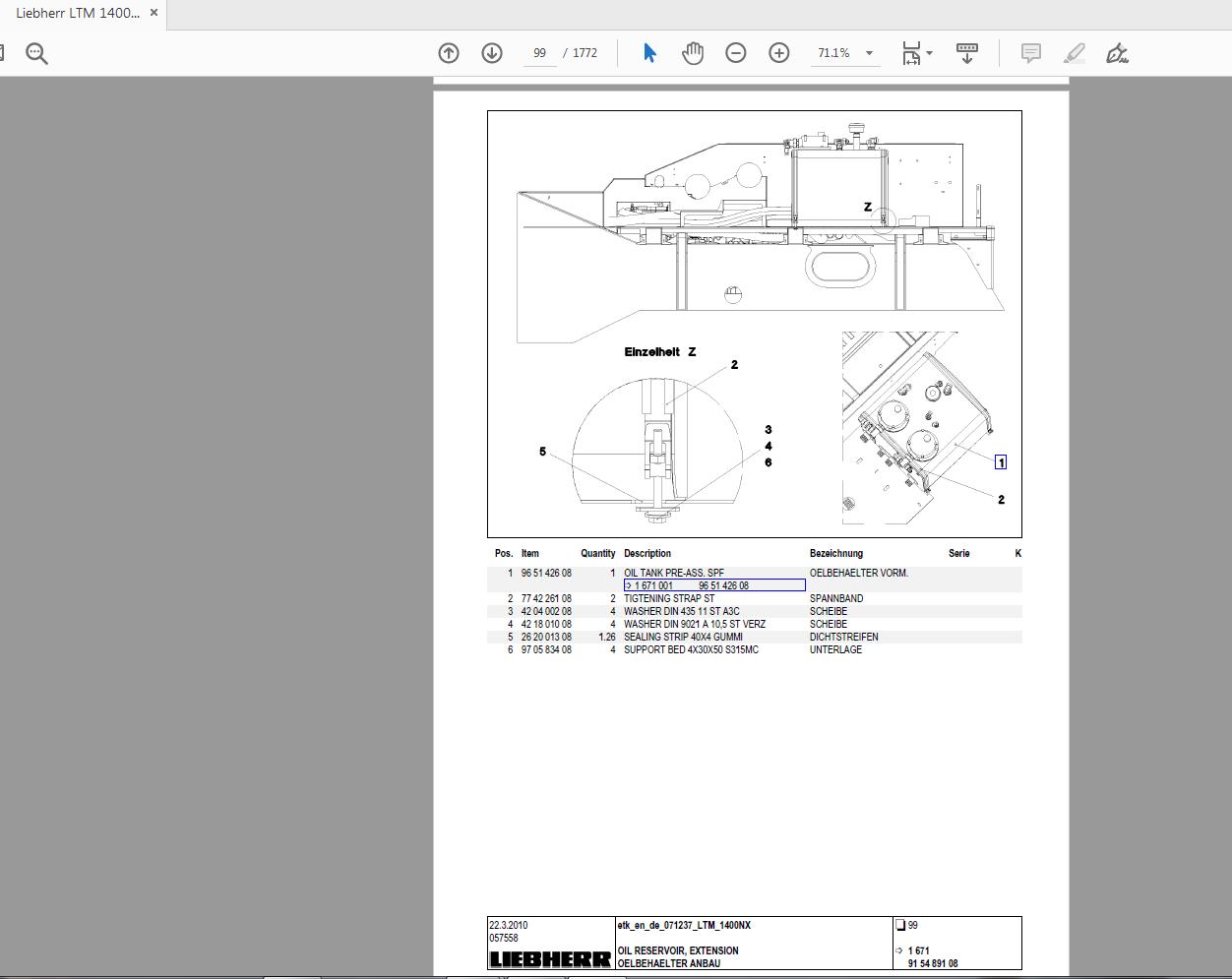The width and height of the screenshot is (1232, 979).
Task: Close the Liebherr LTM 1400 document tab
Action: pos(154,13)
